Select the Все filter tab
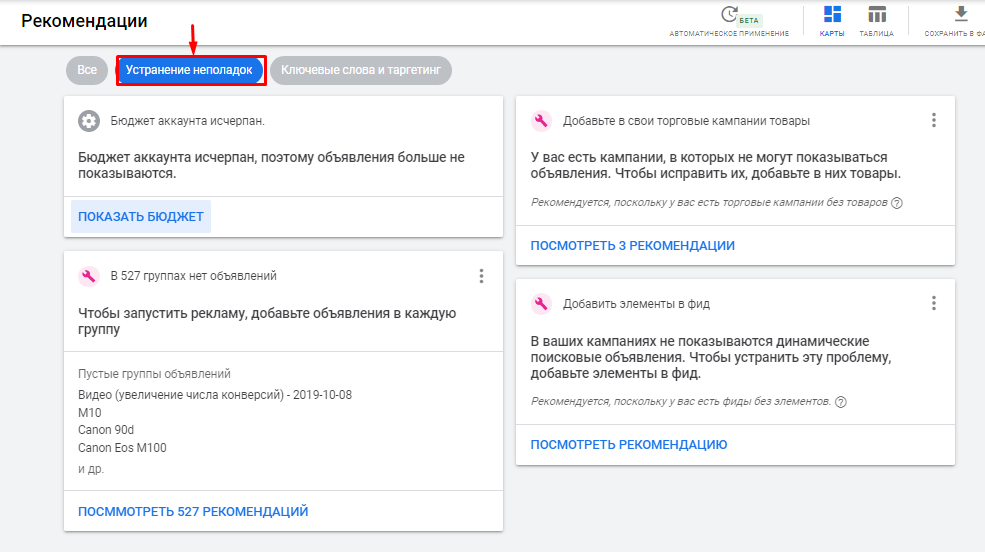The image size is (985, 552). pos(87,70)
